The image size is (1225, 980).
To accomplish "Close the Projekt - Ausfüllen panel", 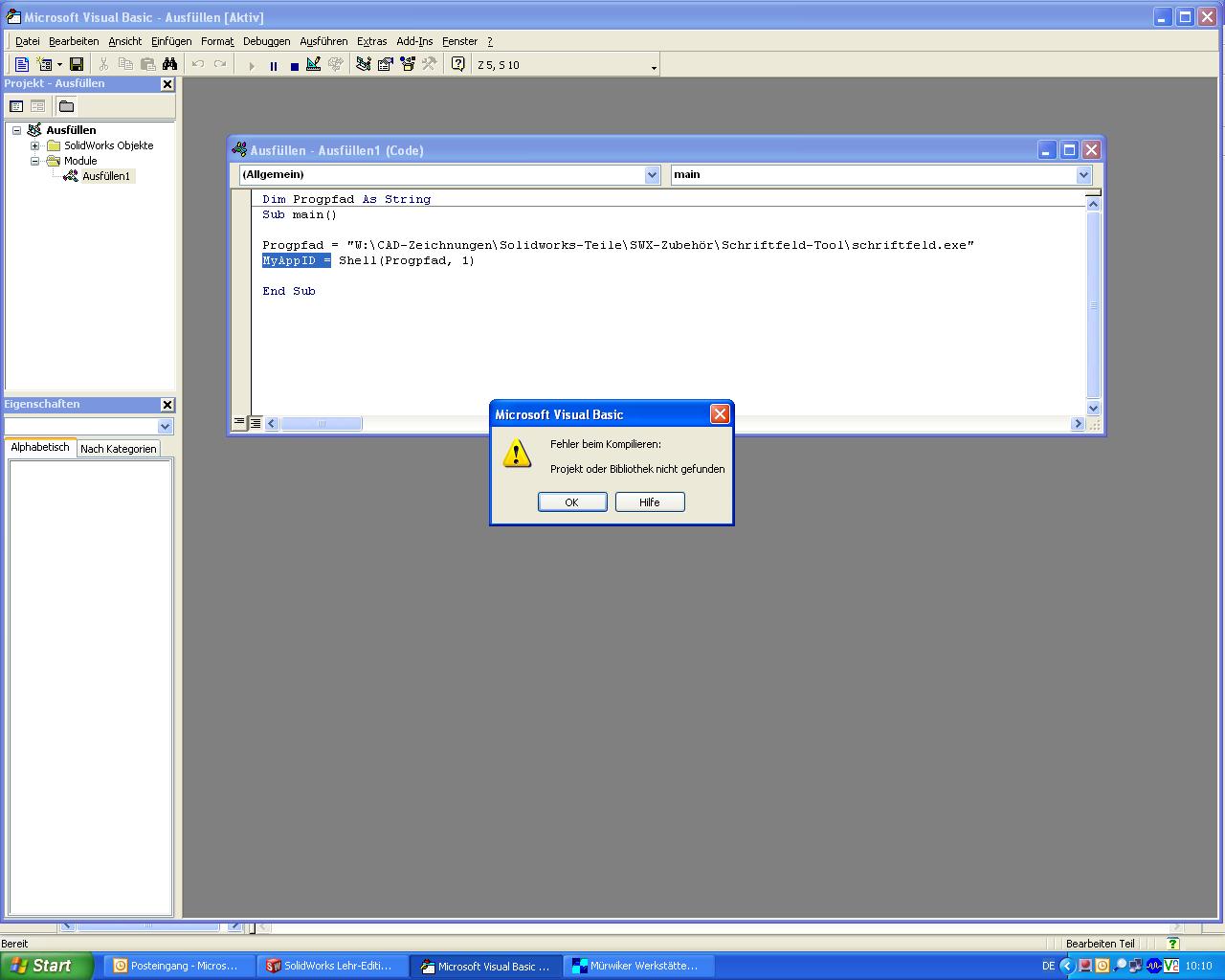I will [167, 84].
